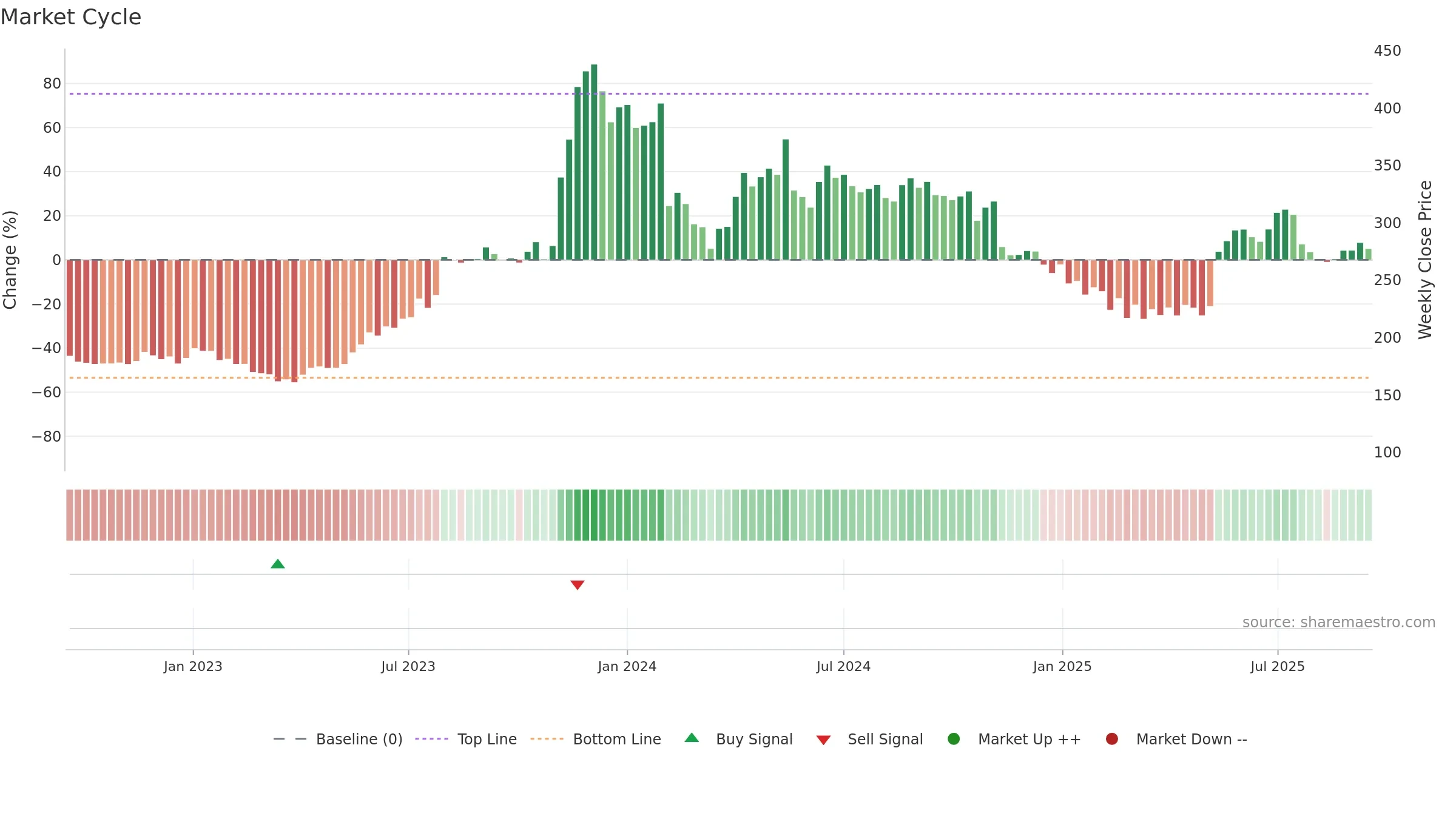1456x819 pixels.
Task: Click the Jul 2023 axis label
Action: (408, 667)
